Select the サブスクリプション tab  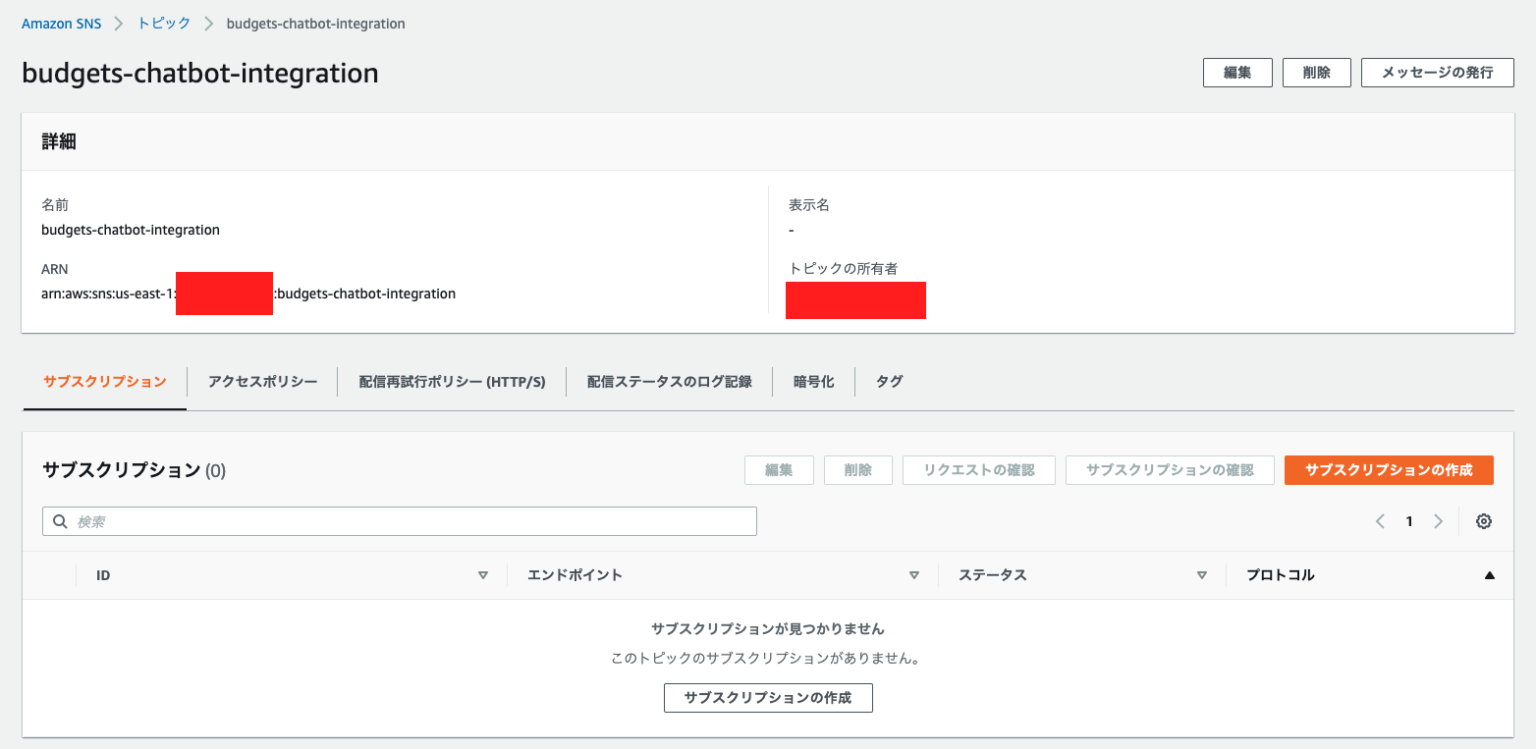(105, 381)
